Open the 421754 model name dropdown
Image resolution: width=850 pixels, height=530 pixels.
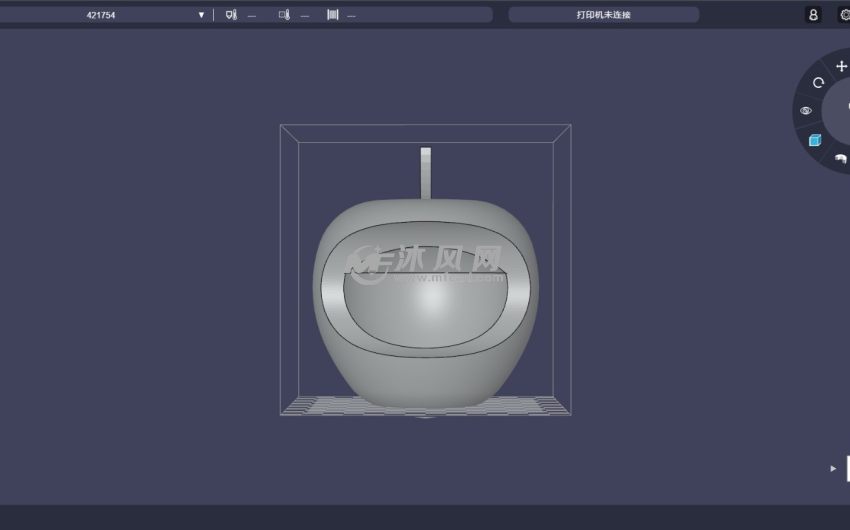100,15
